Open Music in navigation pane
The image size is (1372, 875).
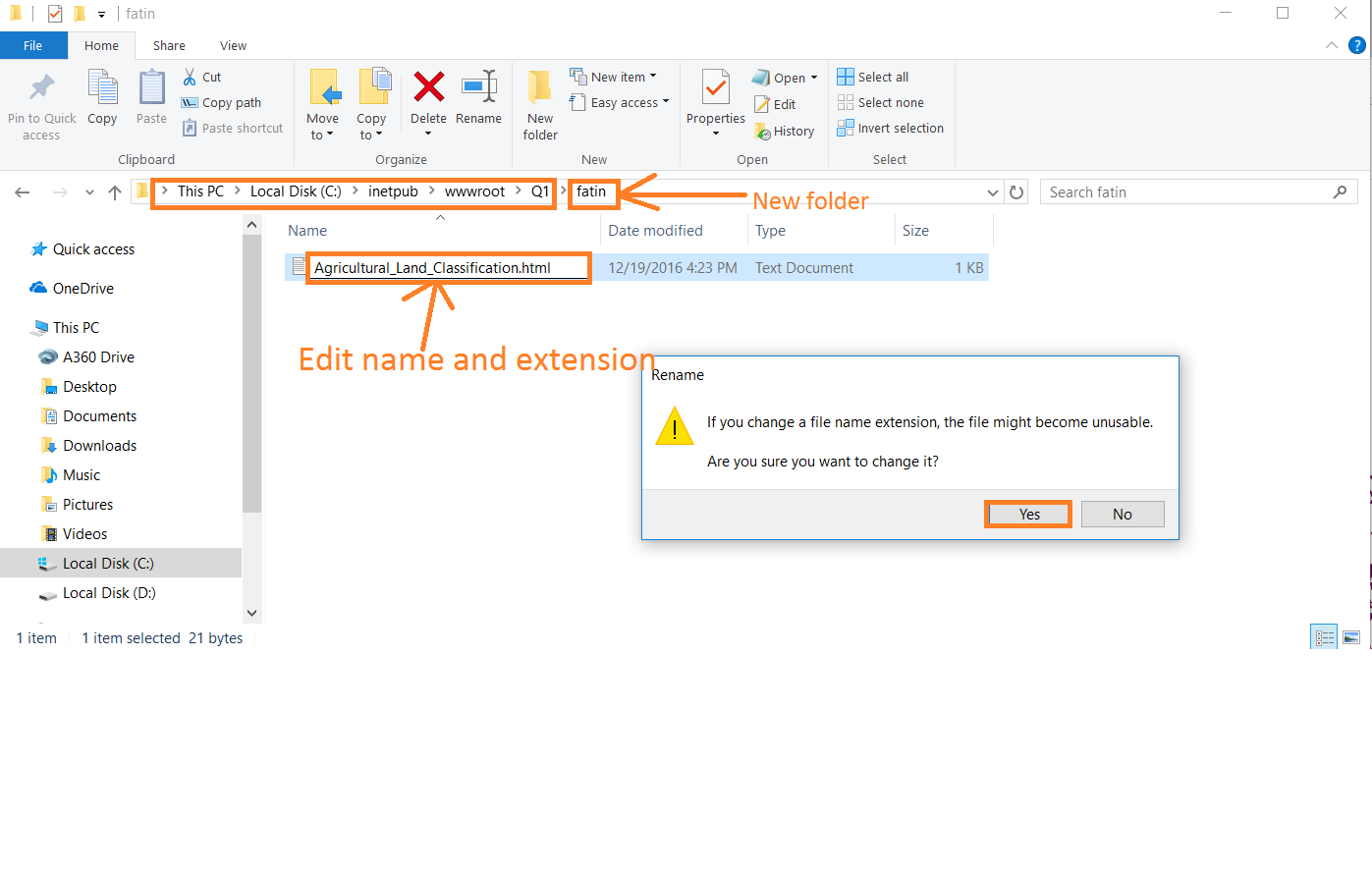pos(82,475)
